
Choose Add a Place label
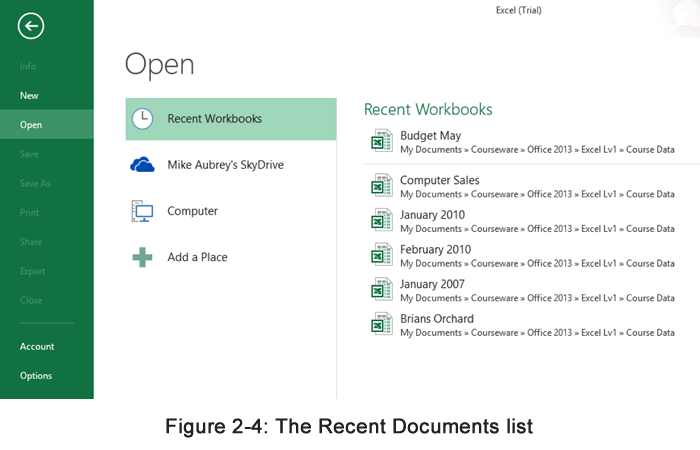[x=197, y=257]
